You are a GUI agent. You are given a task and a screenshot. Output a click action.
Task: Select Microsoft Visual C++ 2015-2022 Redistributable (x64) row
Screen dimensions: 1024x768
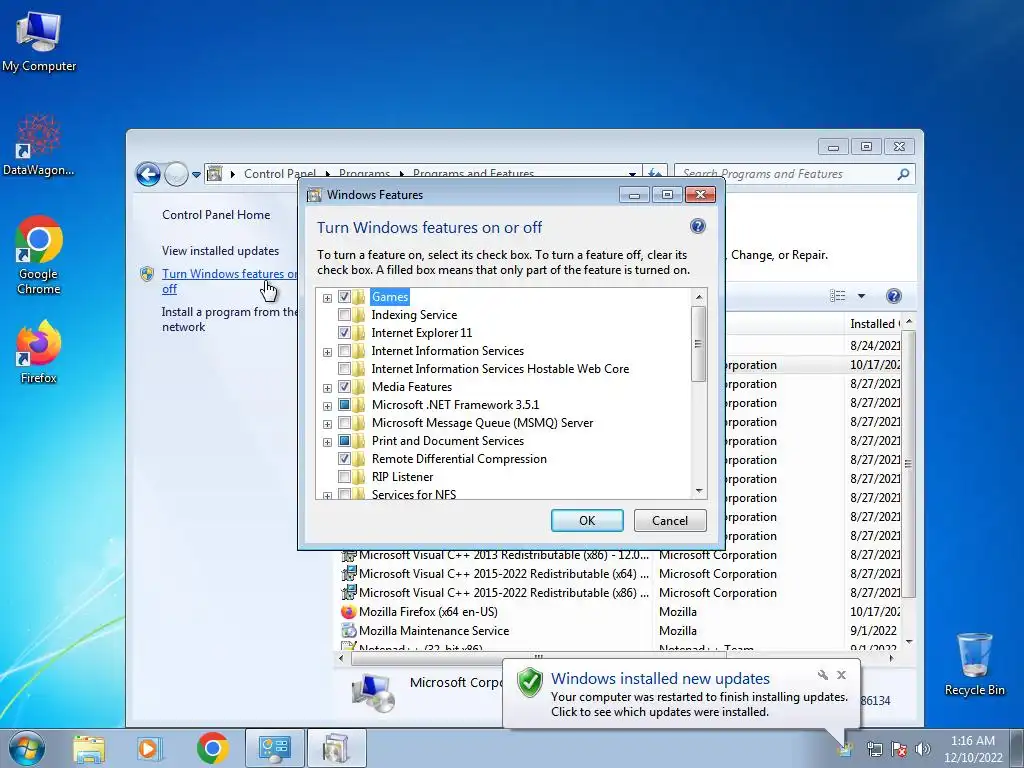(494, 574)
